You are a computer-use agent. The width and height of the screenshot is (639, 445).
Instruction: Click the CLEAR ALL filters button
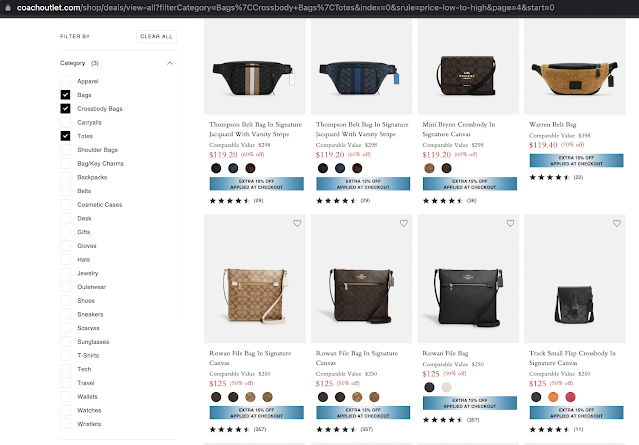click(x=156, y=36)
